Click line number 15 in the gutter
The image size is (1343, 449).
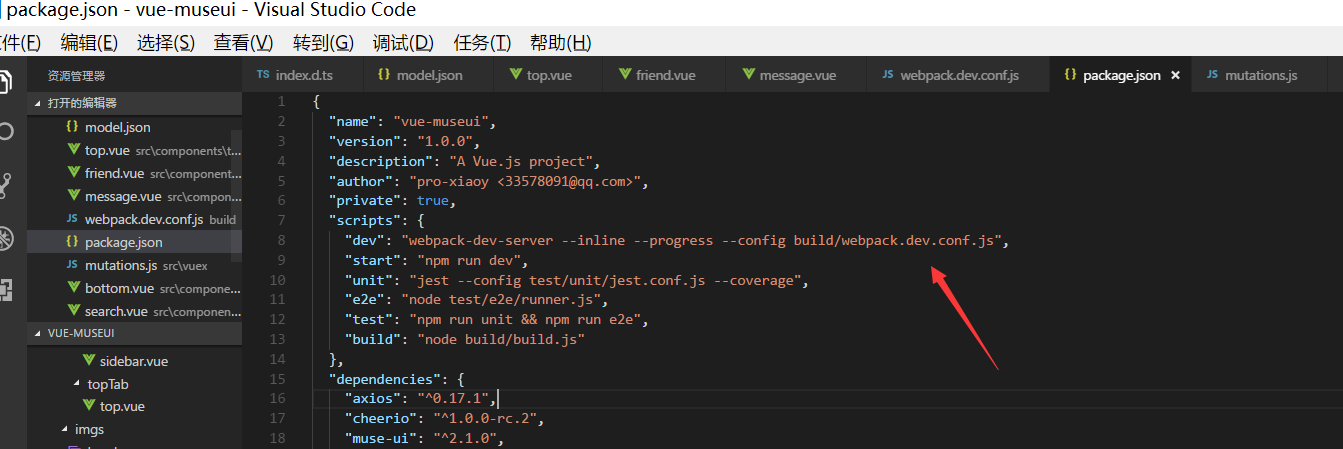click(278, 379)
